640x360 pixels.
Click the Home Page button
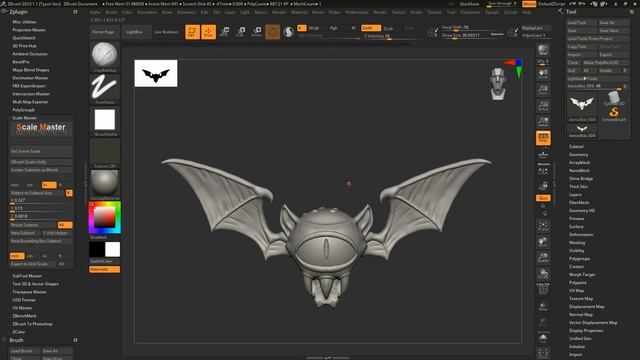(104, 32)
